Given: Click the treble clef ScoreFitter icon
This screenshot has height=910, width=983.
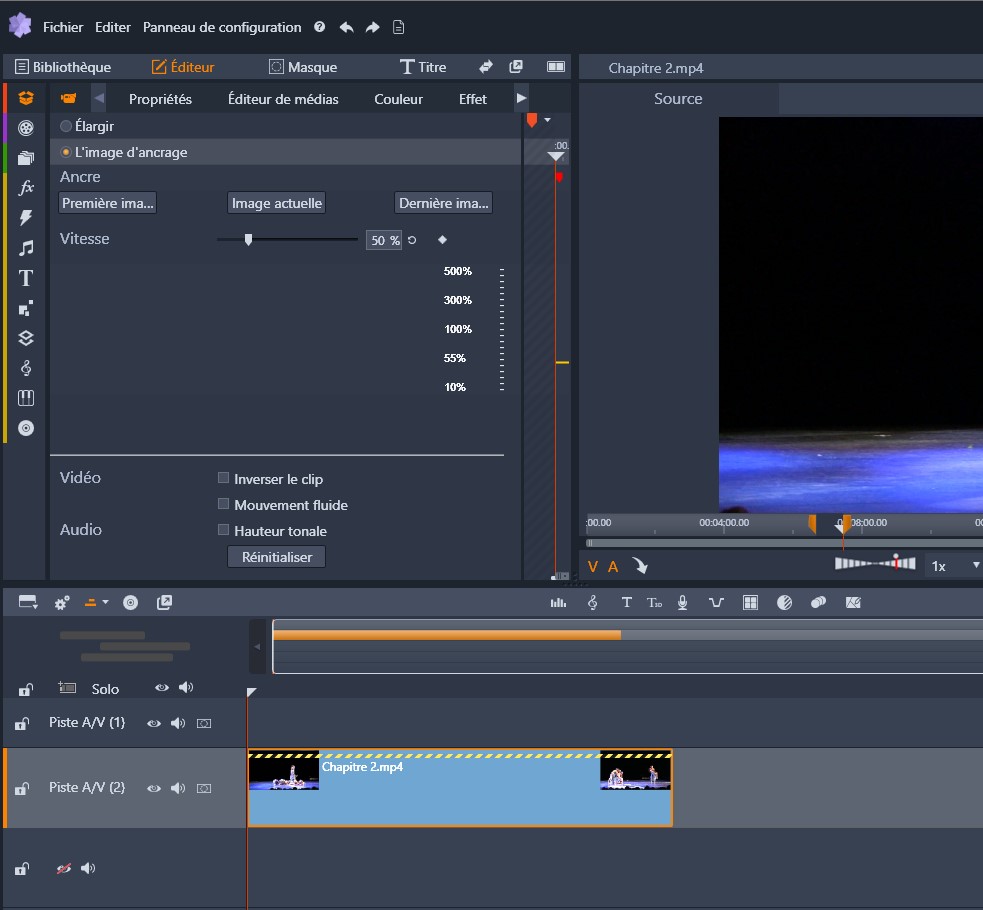Looking at the screenshot, I should 593,602.
